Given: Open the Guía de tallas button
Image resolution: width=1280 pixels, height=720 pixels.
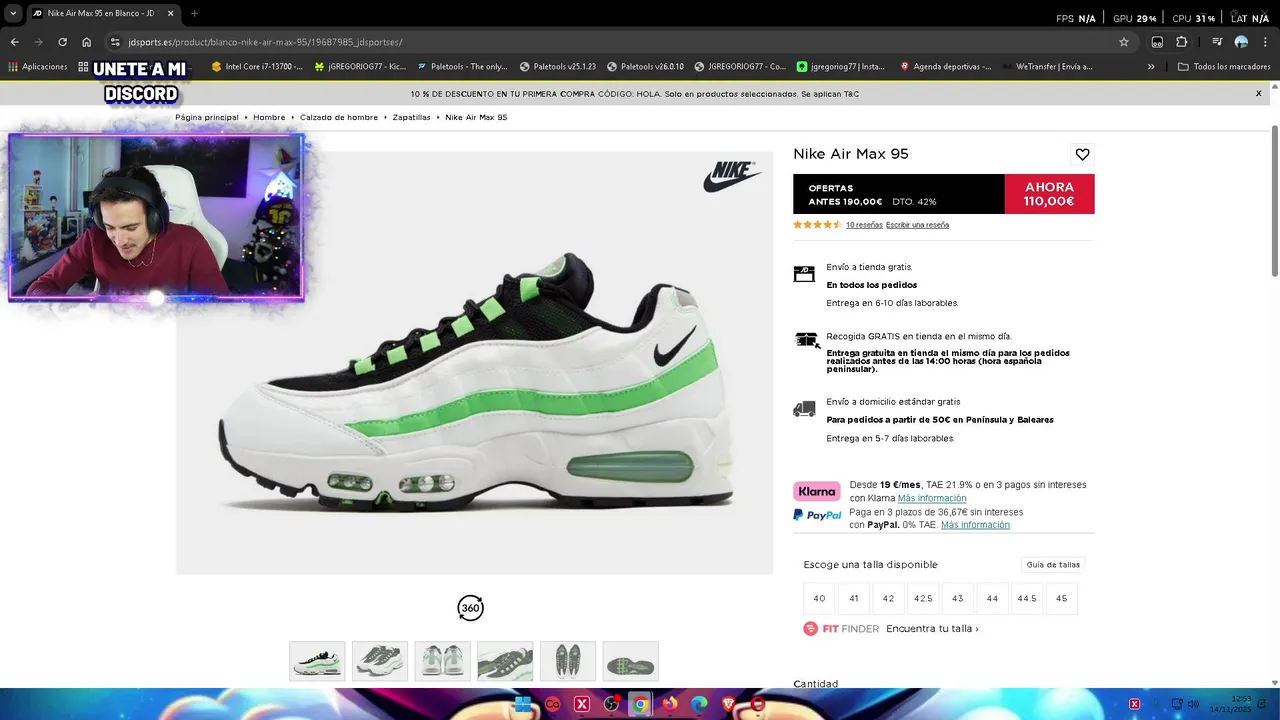Looking at the screenshot, I should [x=1053, y=565].
